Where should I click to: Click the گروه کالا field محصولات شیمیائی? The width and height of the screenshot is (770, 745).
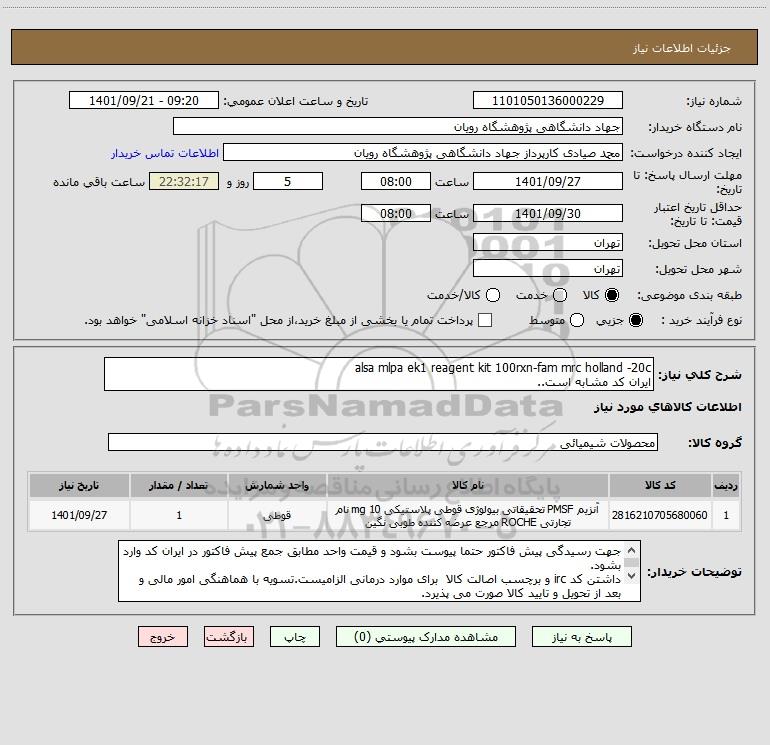pyautogui.click(x=383, y=442)
